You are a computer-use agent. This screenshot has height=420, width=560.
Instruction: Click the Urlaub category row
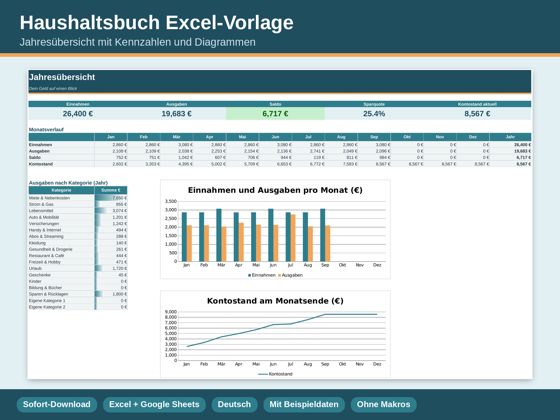[x=78, y=268]
